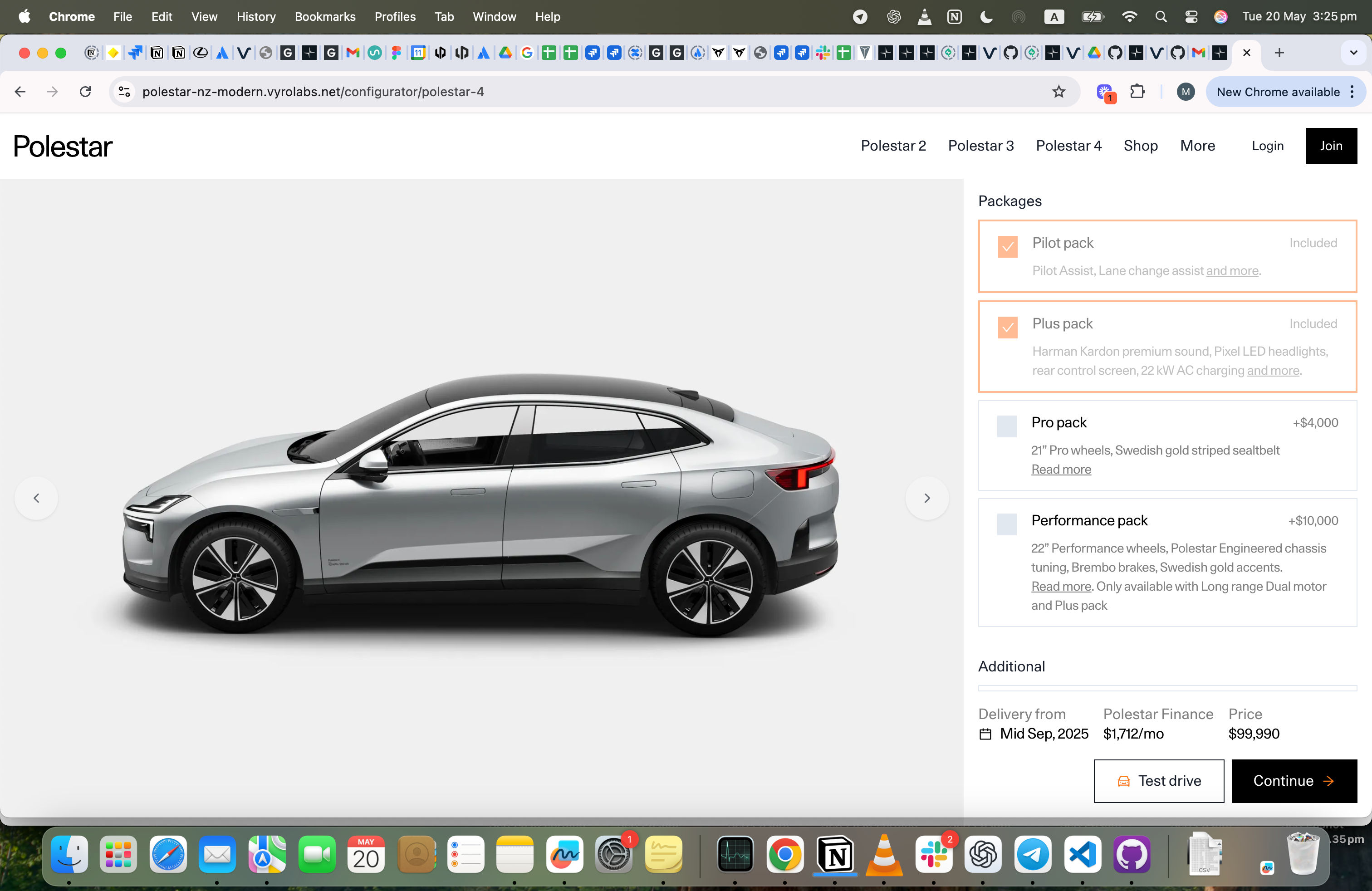This screenshot has width=1372, height=891.
Task: Click the Polestar logo
Action: pyautogui.click(x=63, y=147)
